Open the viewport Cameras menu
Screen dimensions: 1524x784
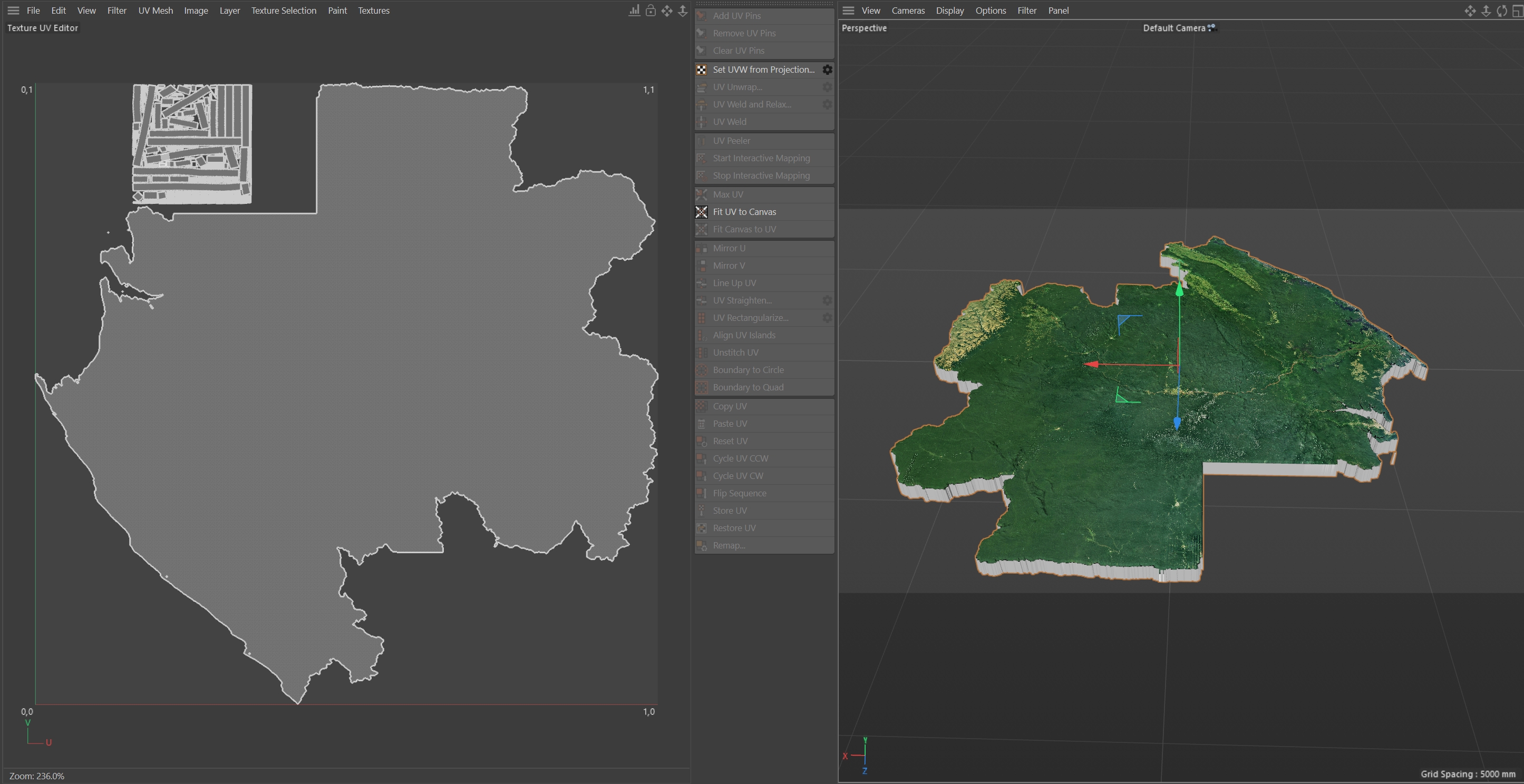pyautogui.click(x=908, y=11)
